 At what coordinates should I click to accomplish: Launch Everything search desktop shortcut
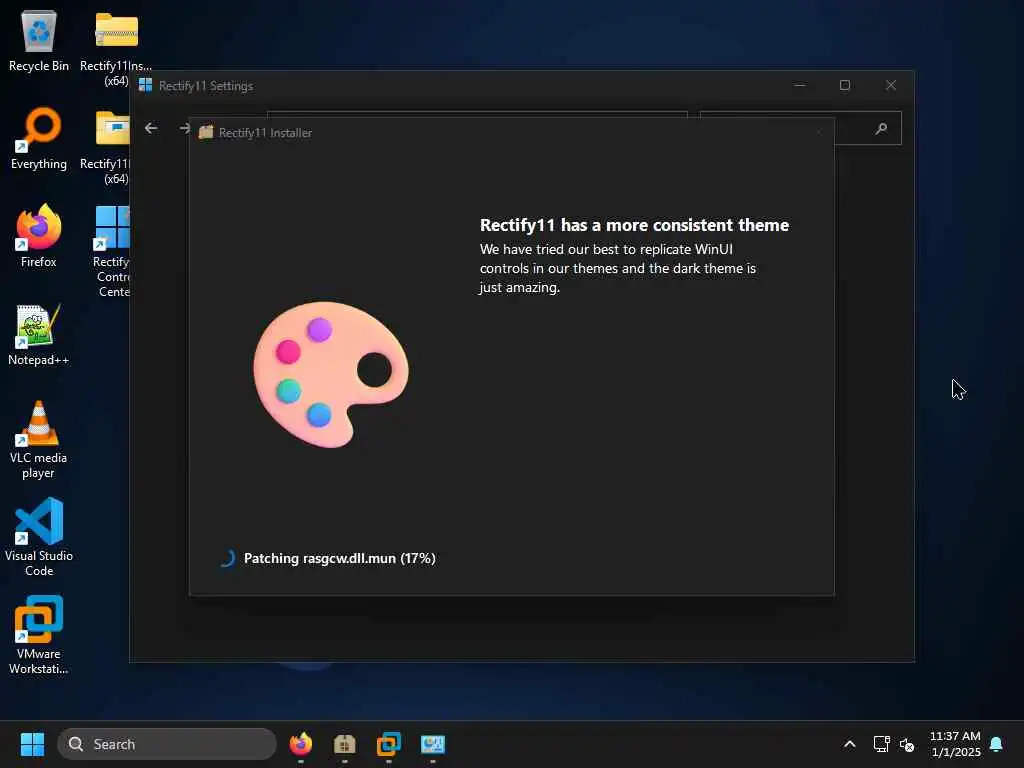39,138
